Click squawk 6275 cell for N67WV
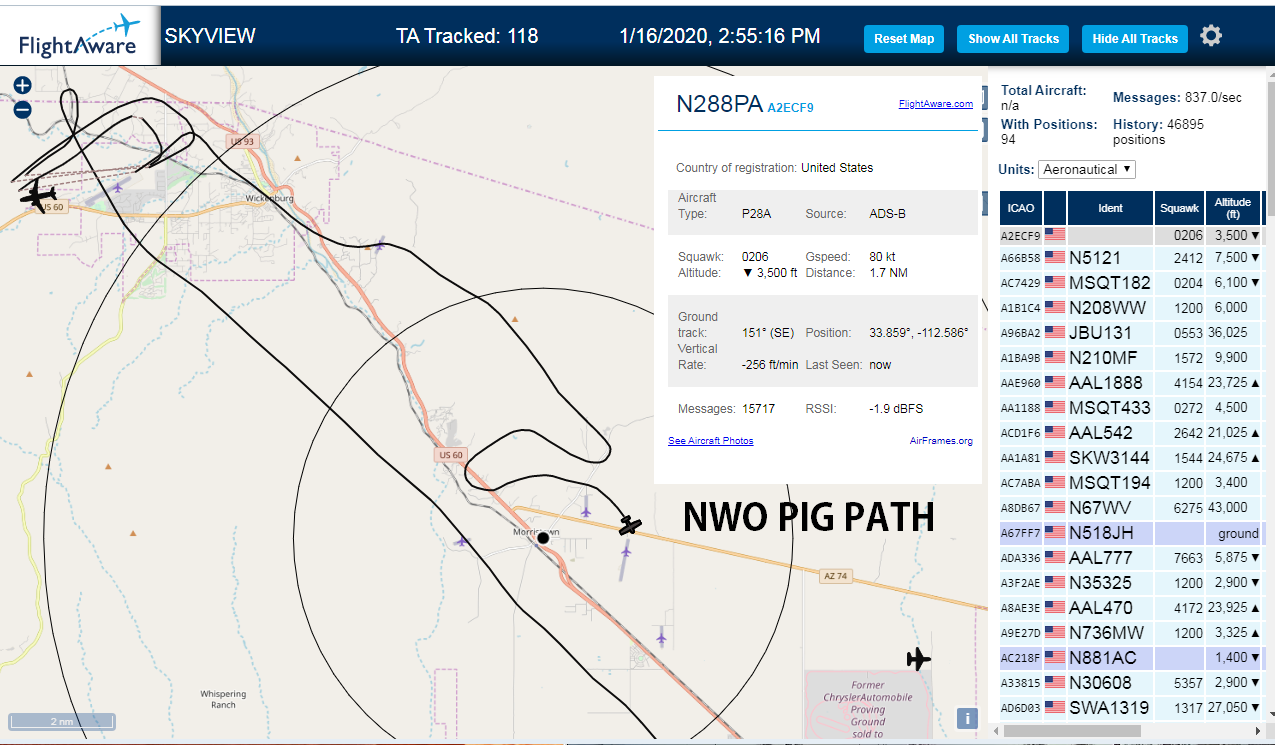The width and height of the screenshot is (1275, 745). 1179,508
